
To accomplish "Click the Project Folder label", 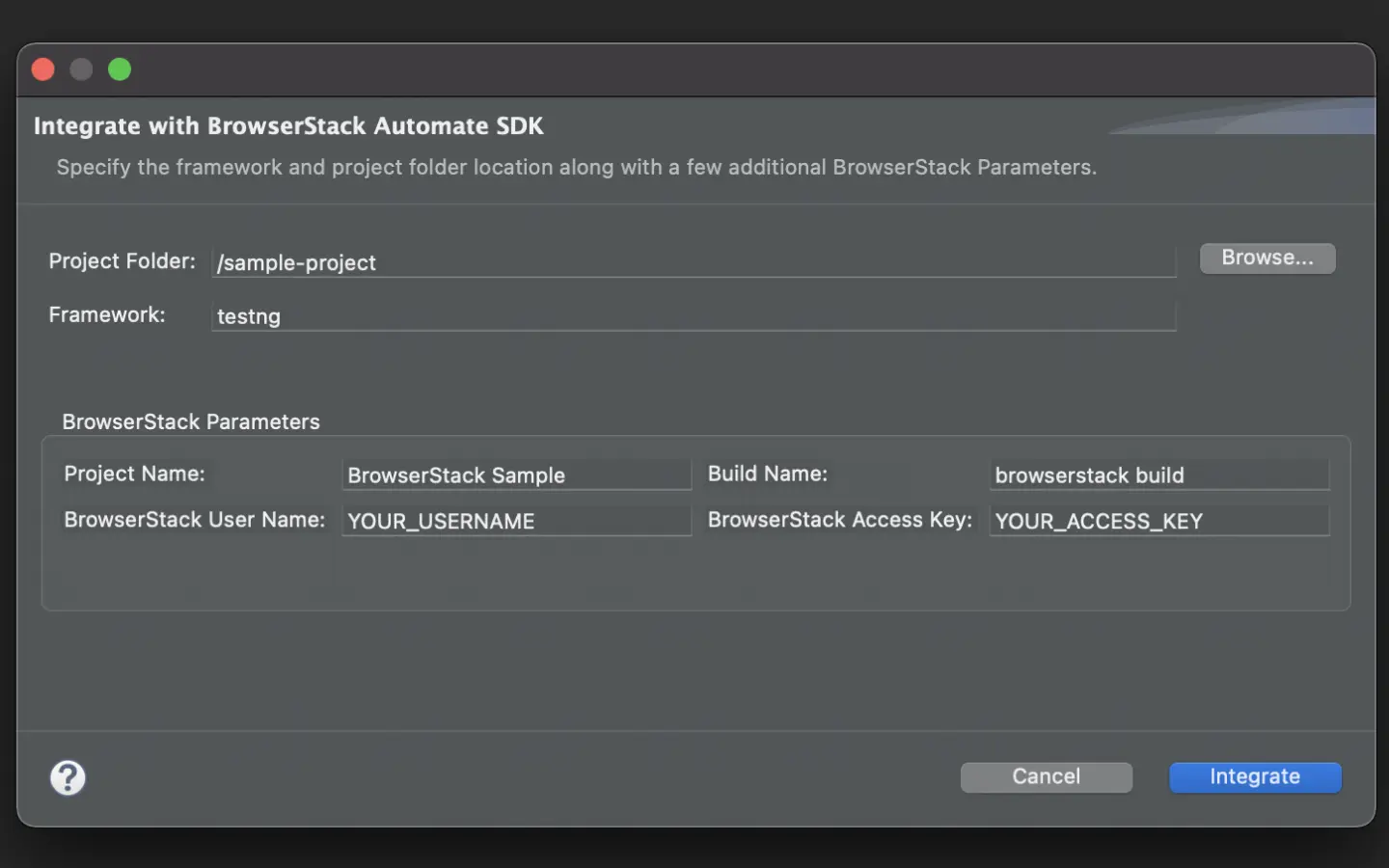I will 122,261.
